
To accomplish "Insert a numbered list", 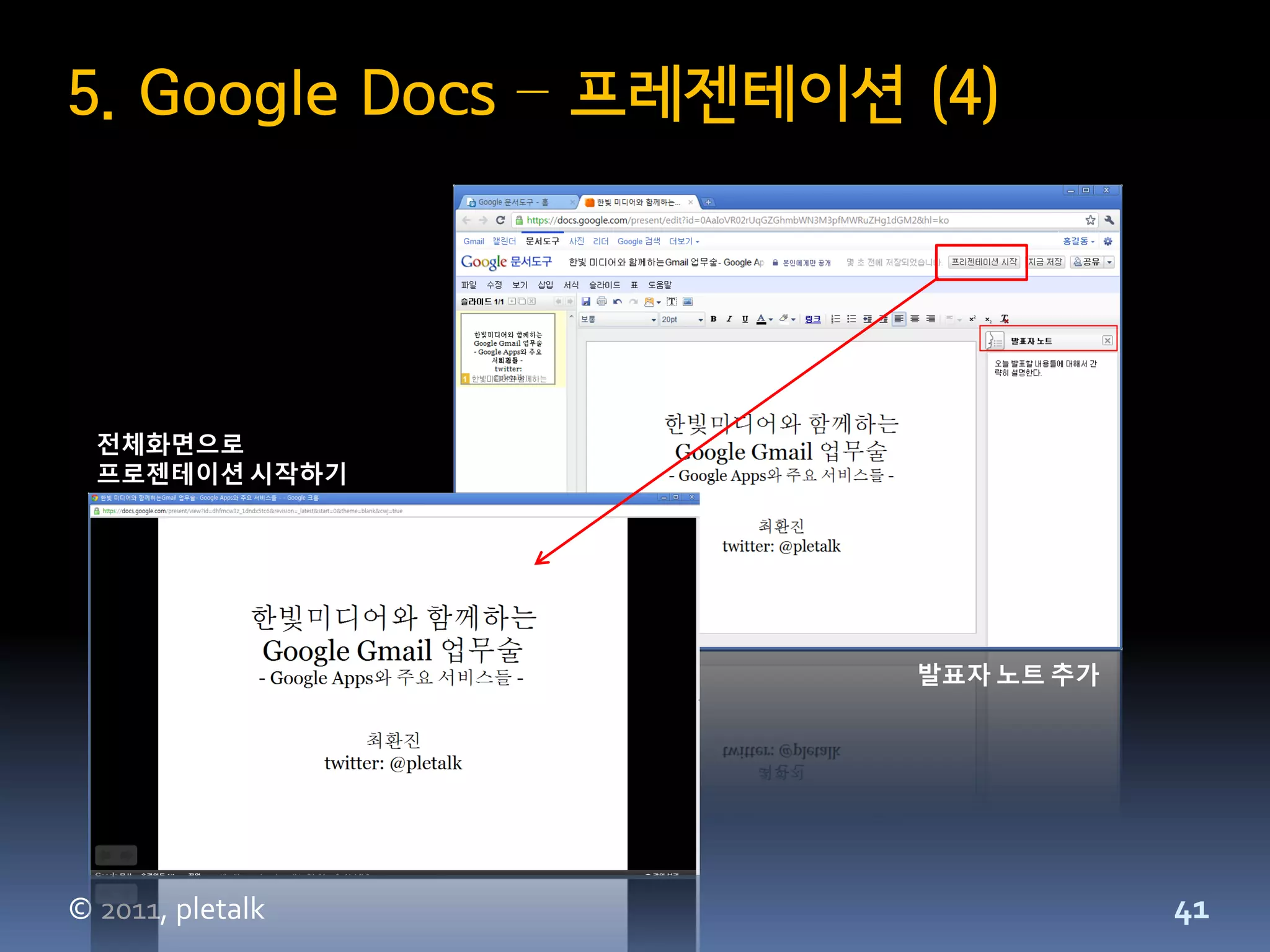I will point(835,319).
